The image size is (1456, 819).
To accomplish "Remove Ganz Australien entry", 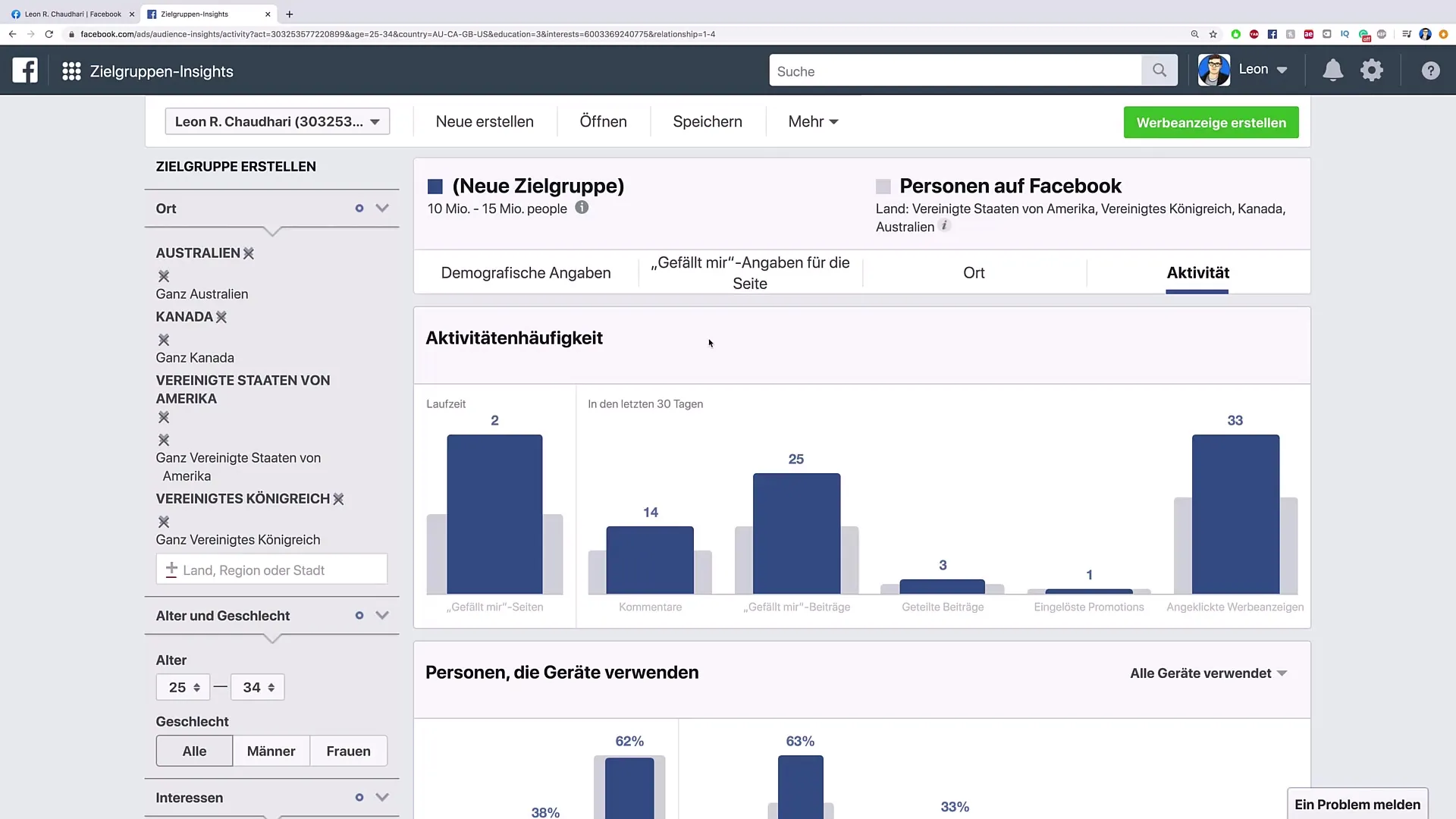I will click(164, 276).
